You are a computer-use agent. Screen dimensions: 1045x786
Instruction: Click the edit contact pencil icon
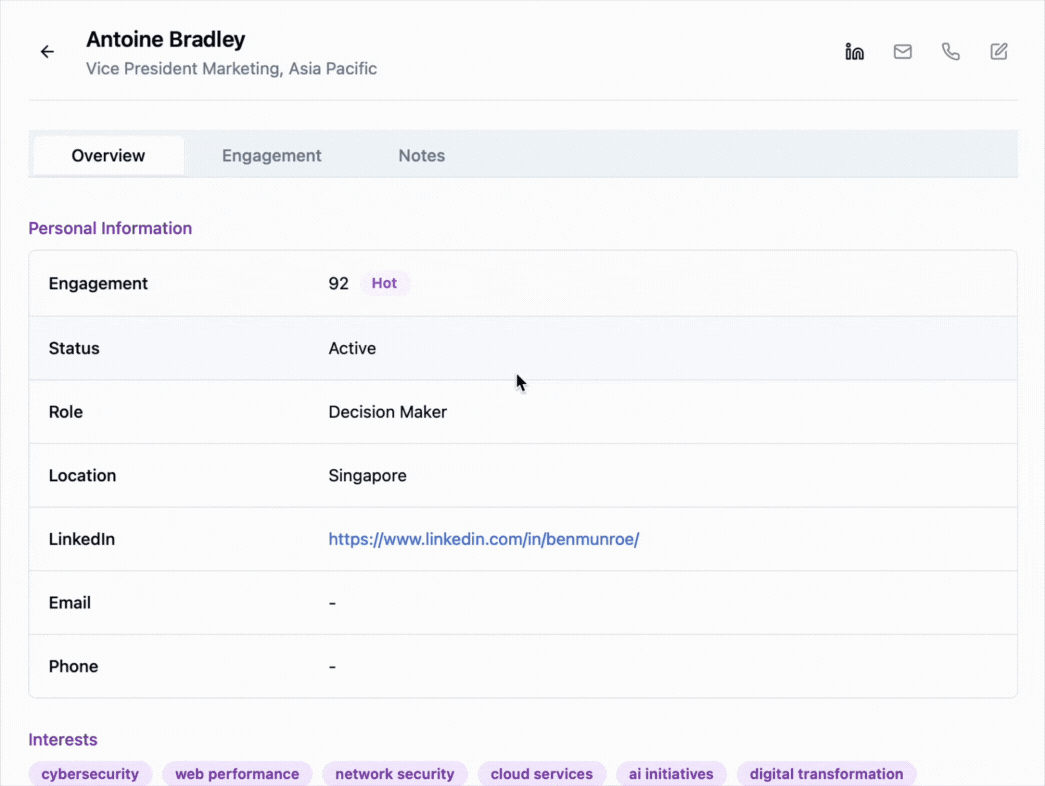click(999, 52)
